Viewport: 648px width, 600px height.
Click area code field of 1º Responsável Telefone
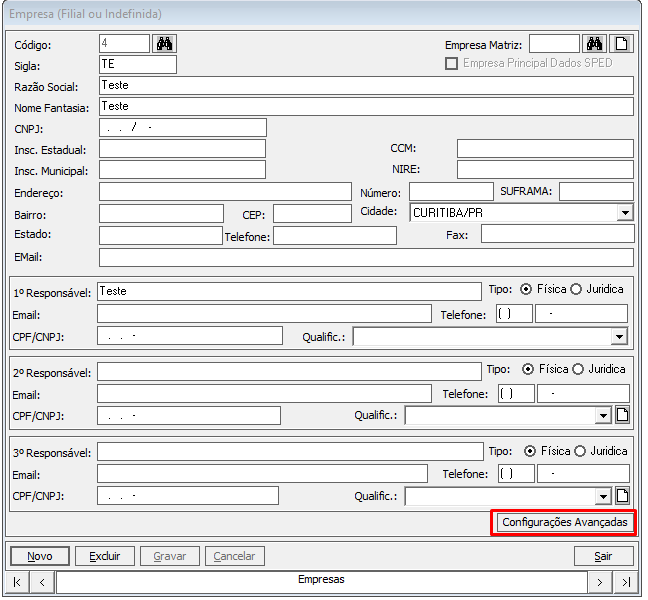point(514,314)
